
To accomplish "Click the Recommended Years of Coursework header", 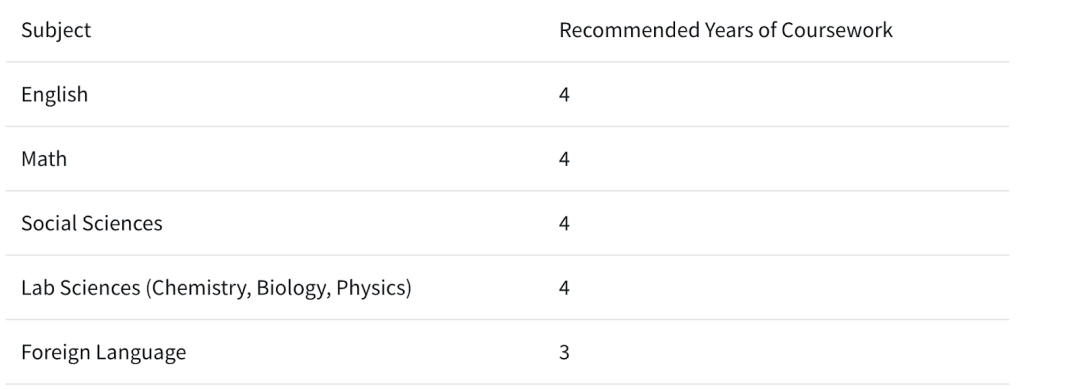I will [725, 30].
